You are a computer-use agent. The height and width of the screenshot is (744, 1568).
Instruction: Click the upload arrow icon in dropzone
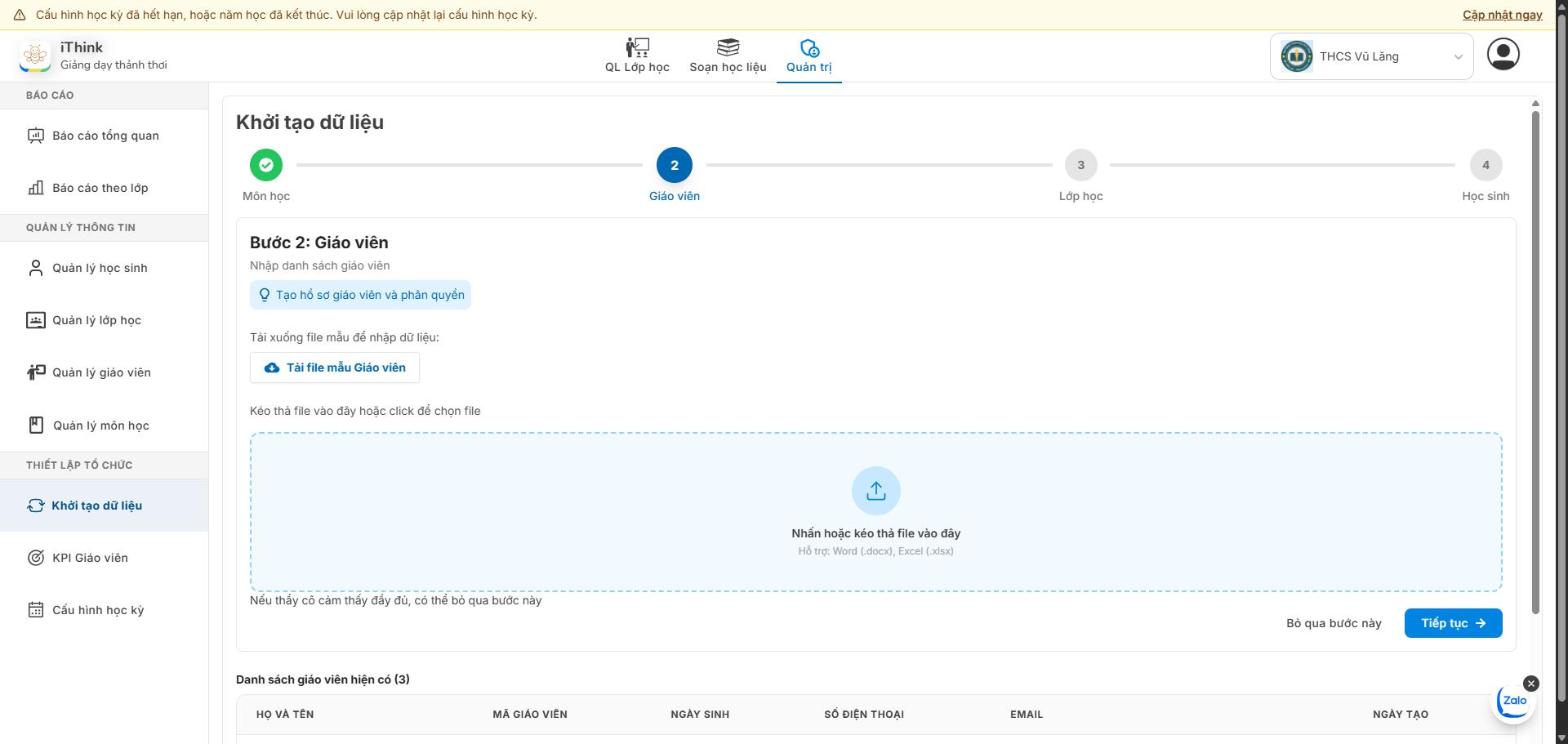pos(876,491)
